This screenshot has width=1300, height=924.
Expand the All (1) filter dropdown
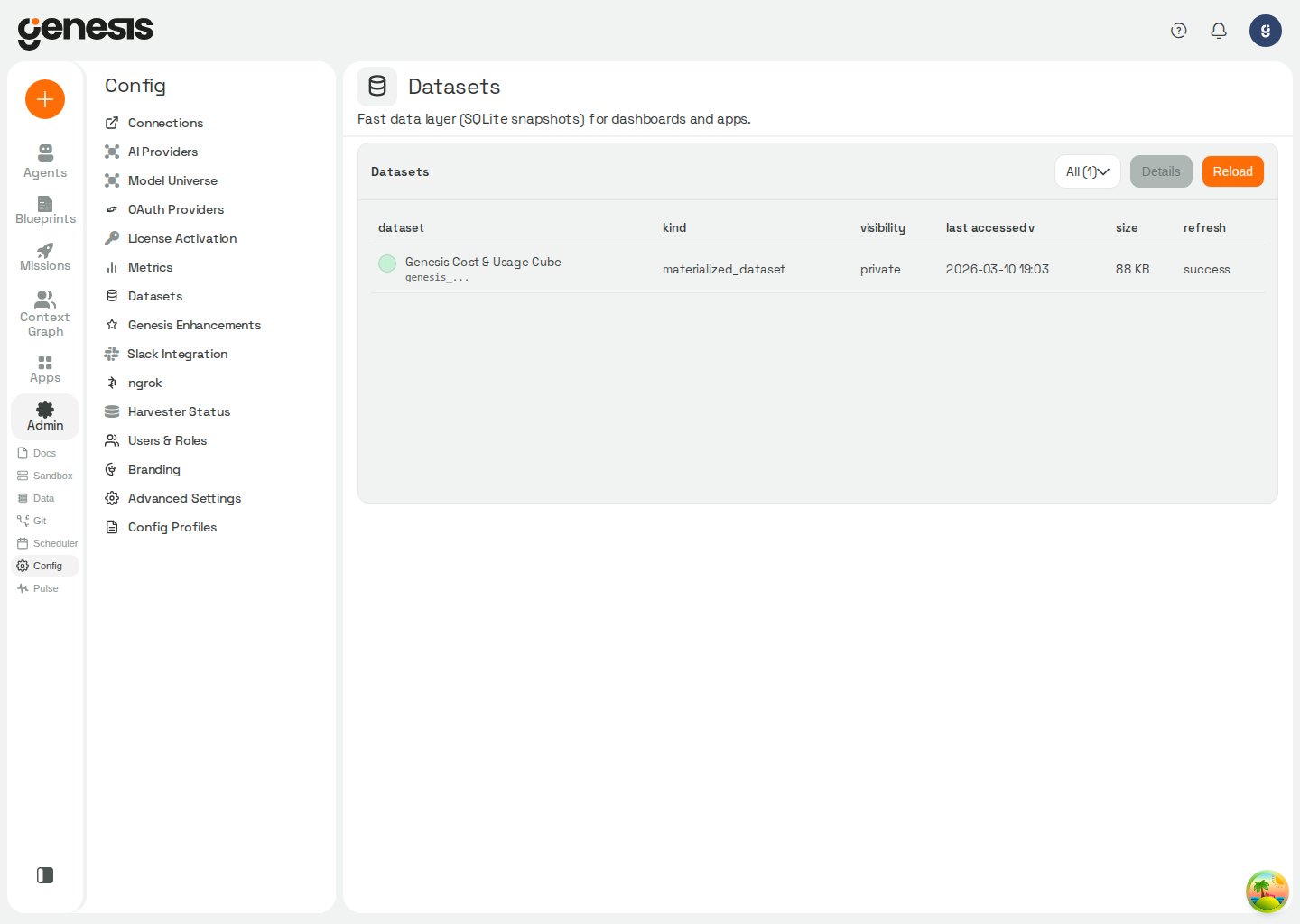[1088, 171]
